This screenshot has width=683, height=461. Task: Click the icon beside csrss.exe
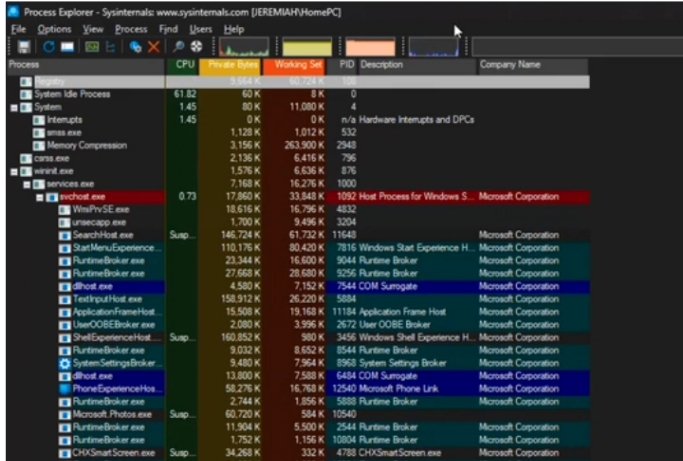coord(26,159)
